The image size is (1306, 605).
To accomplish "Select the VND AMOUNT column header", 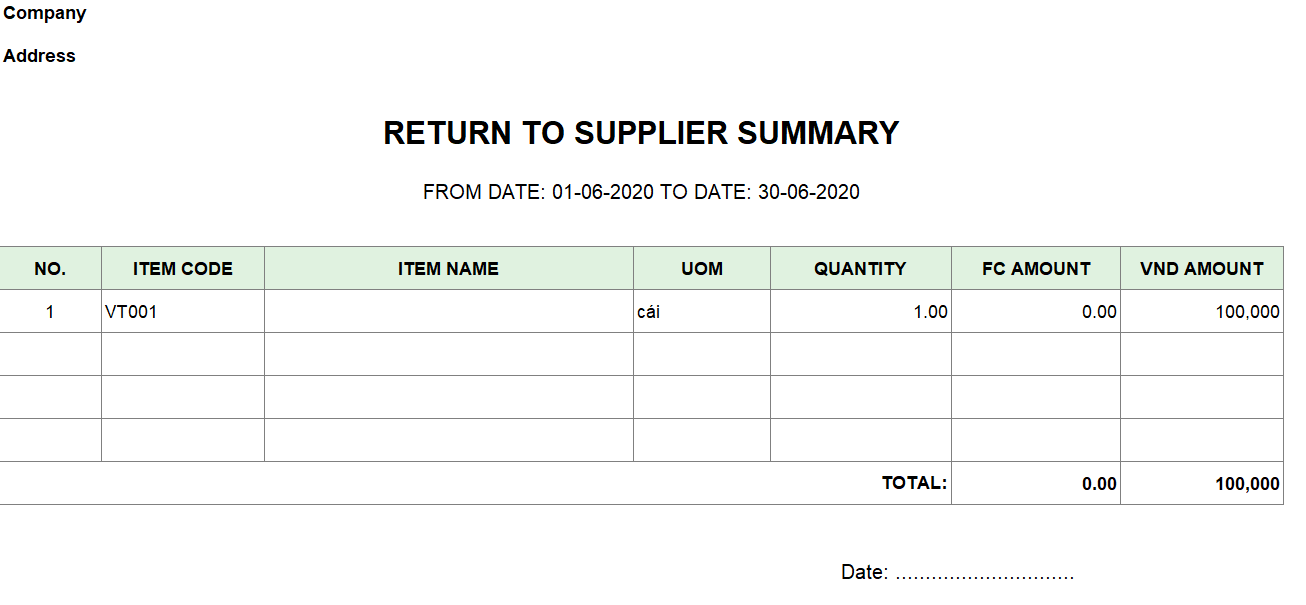I will [1202, 269].
